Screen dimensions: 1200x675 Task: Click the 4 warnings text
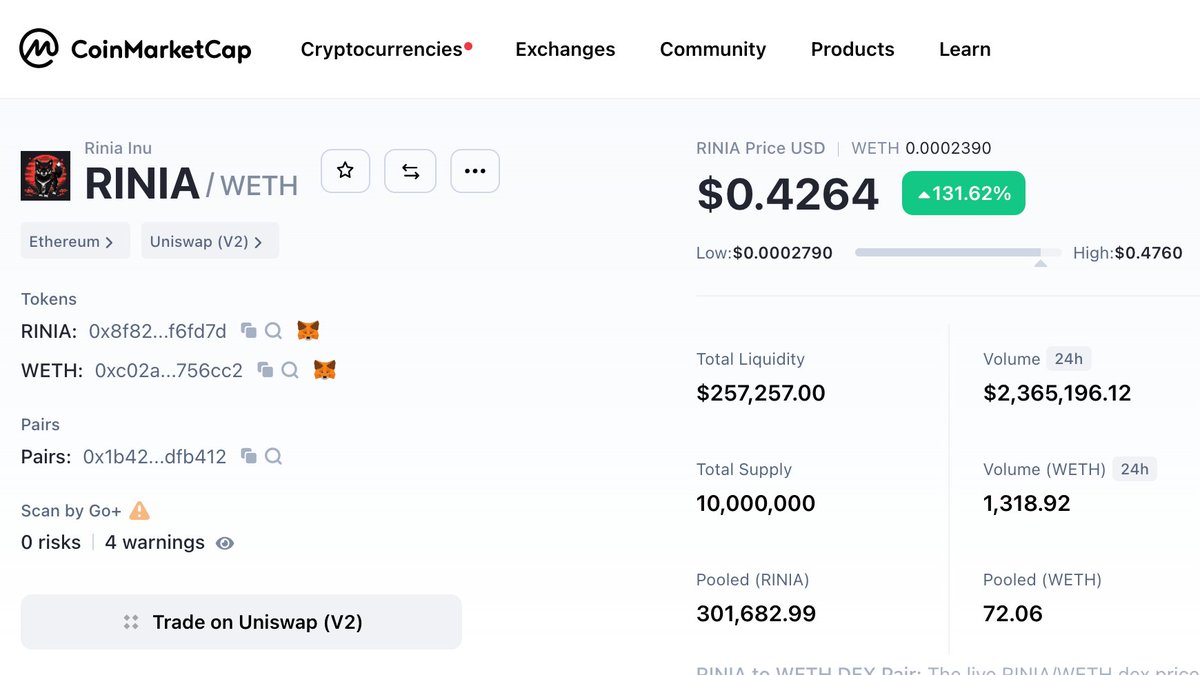click(155, 542)
